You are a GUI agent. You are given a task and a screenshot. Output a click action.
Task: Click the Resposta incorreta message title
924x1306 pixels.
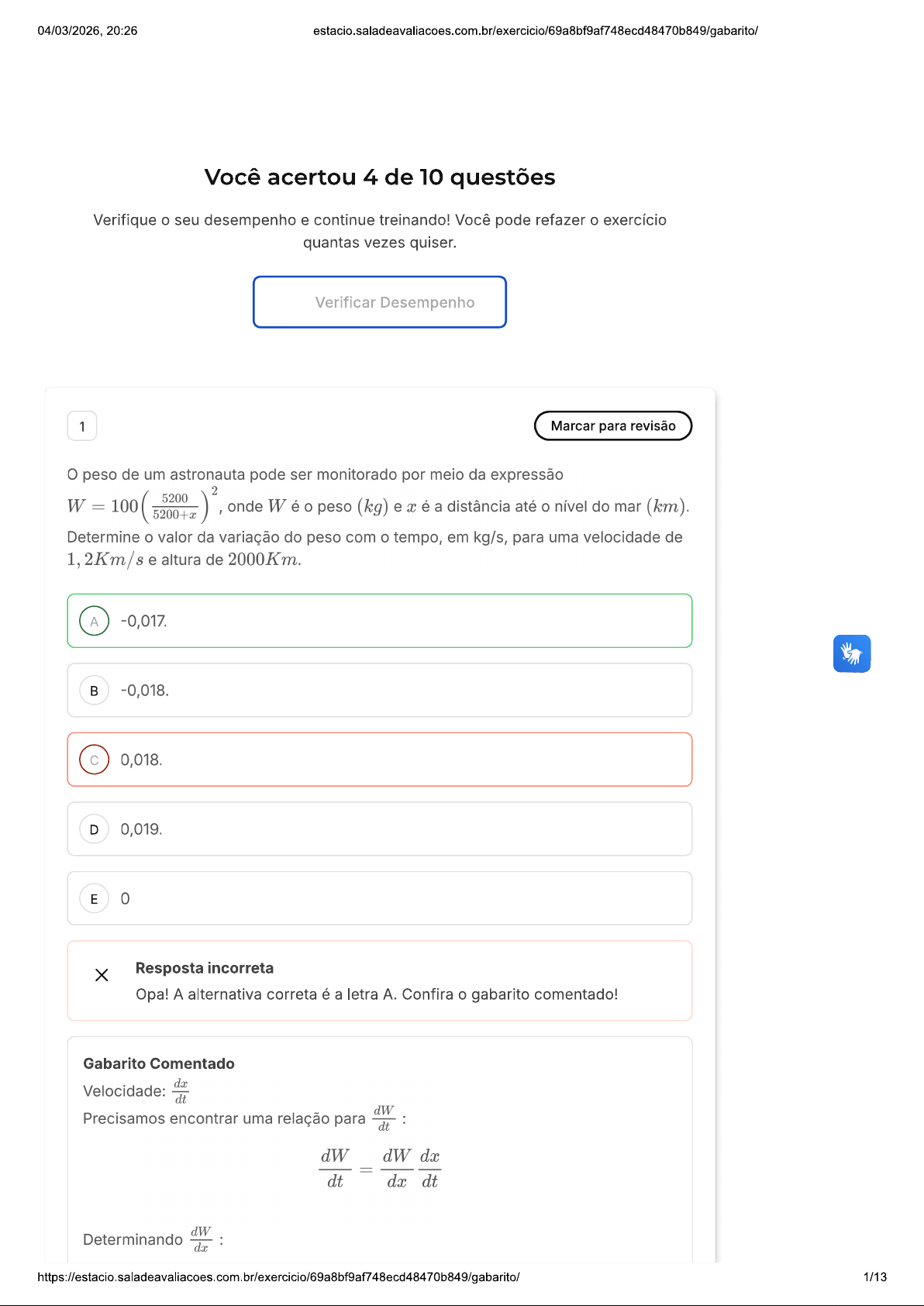coord(205,968)
